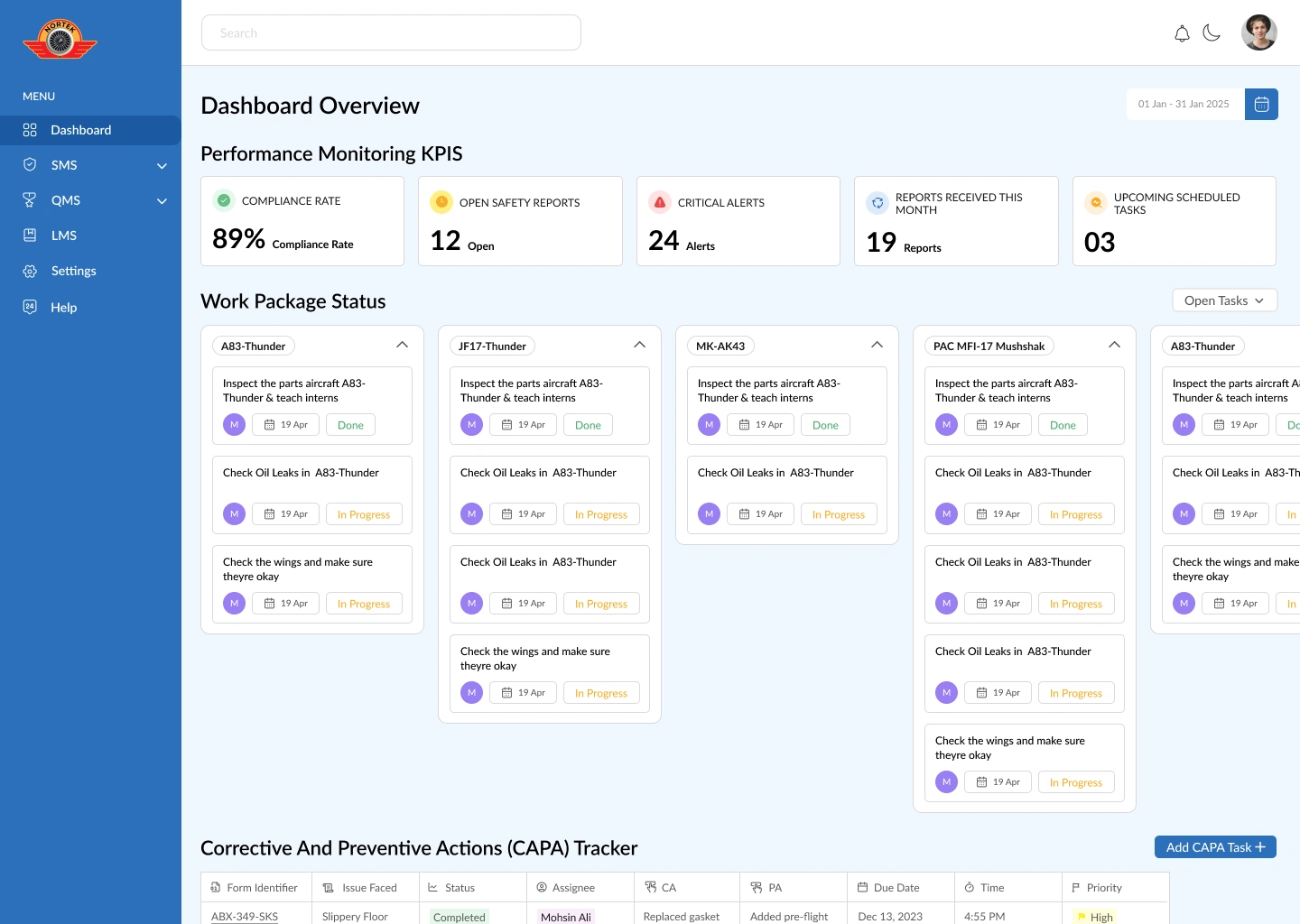Click the Add CAPA Task button
The image size is (1300, 924).
pos(1215,846)
